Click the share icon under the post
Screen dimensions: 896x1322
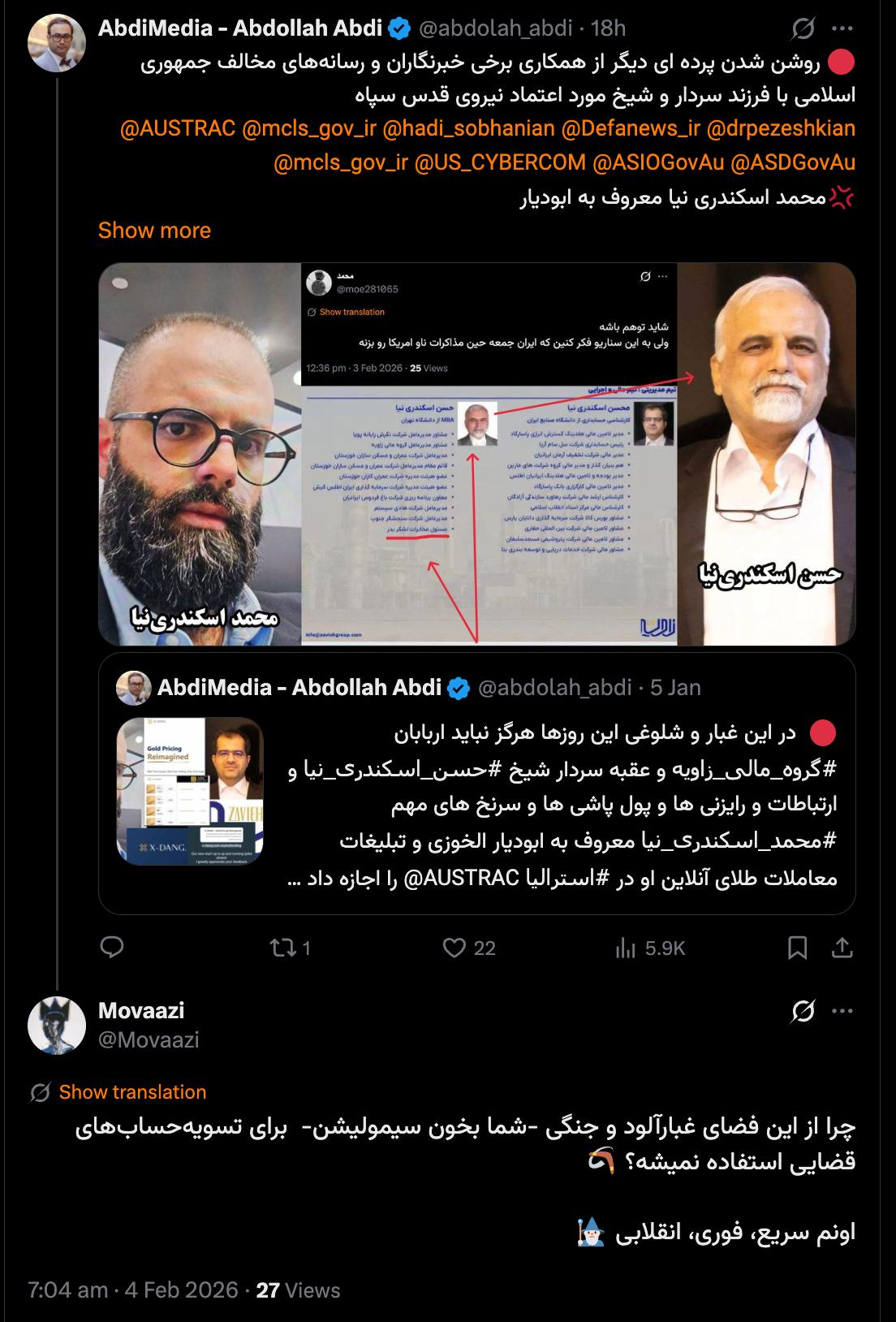point(842,948)
